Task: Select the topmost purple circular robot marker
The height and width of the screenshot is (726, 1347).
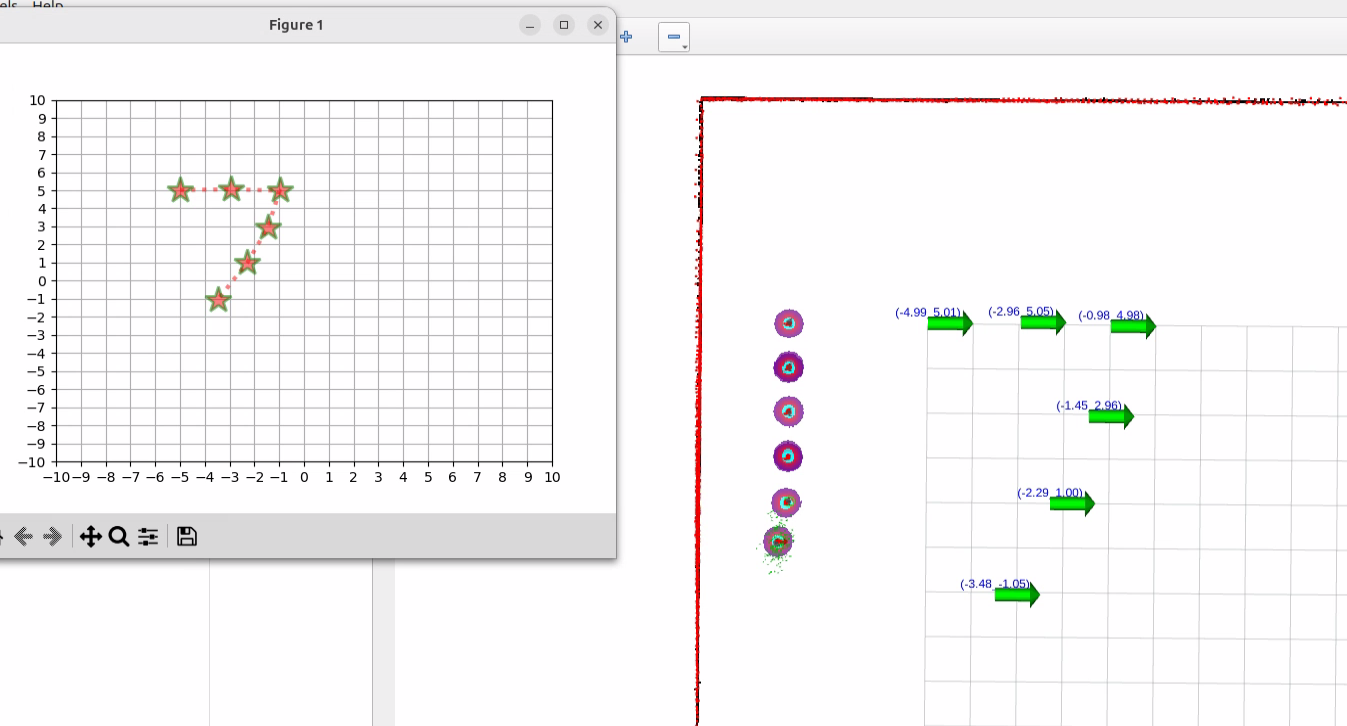Action: pyautogui.click(x=789, y=323)
